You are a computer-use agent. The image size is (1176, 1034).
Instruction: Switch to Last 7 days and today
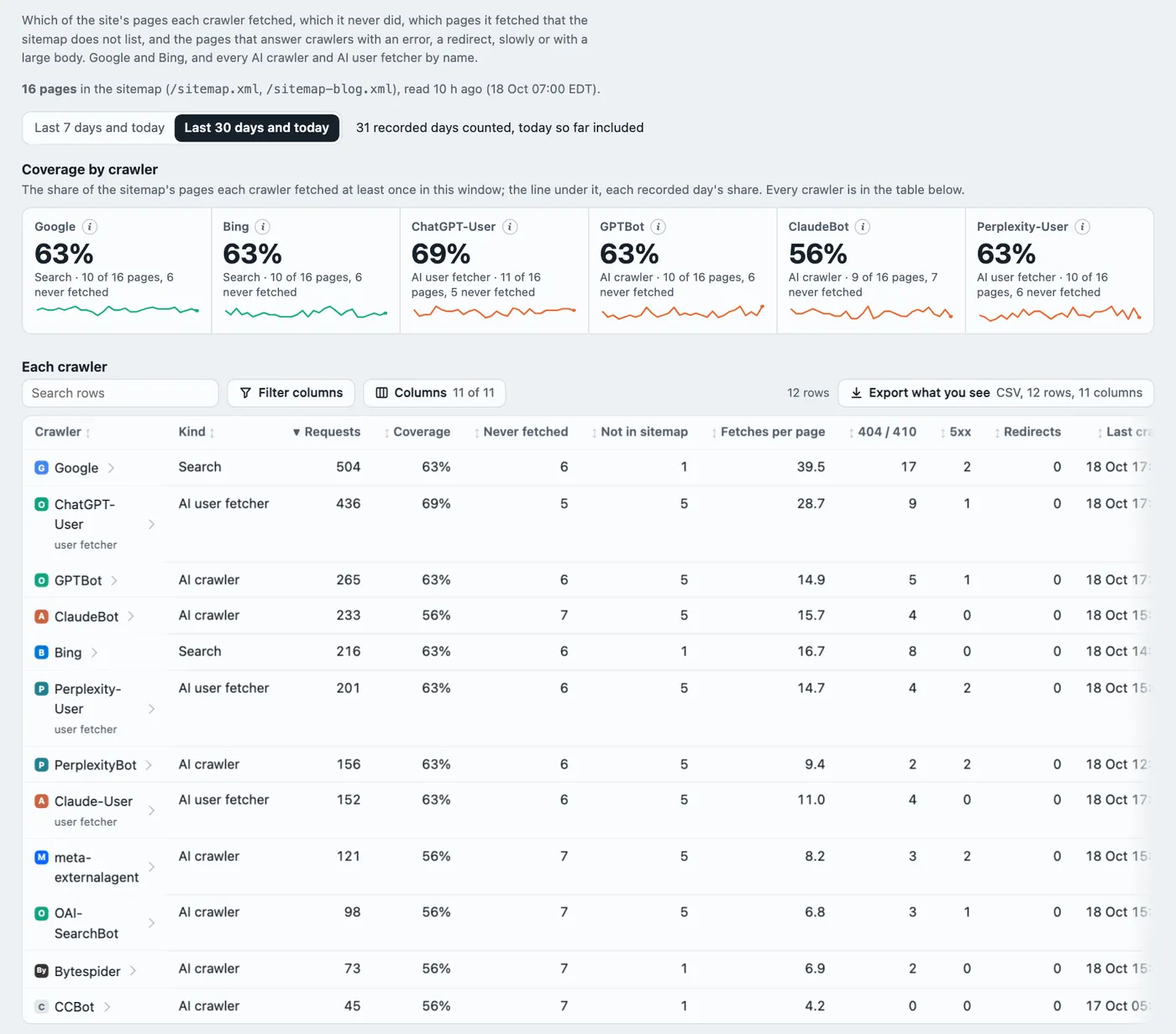pos(99,128)
